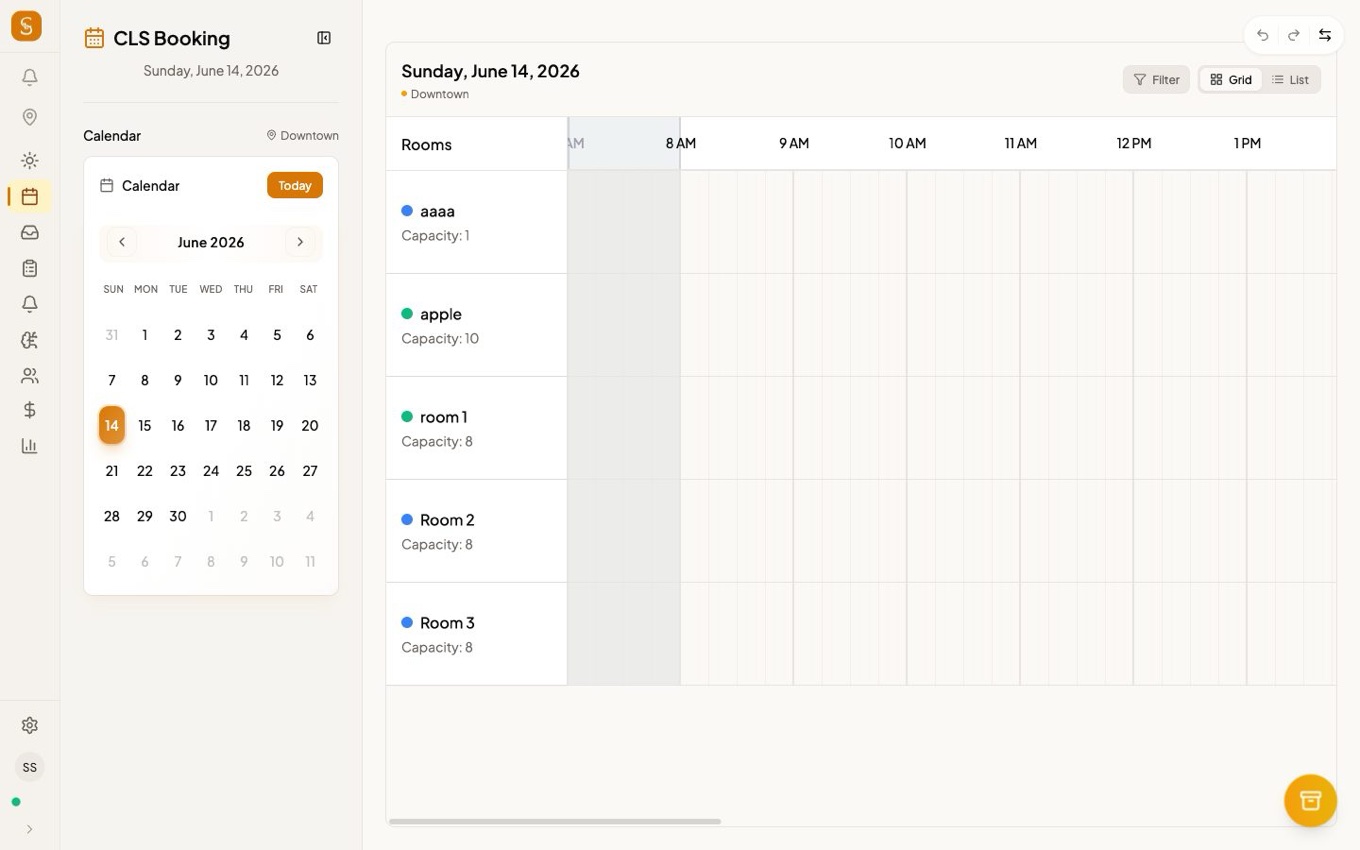Open the bar chart reports icon

click(x=30, y=446)
